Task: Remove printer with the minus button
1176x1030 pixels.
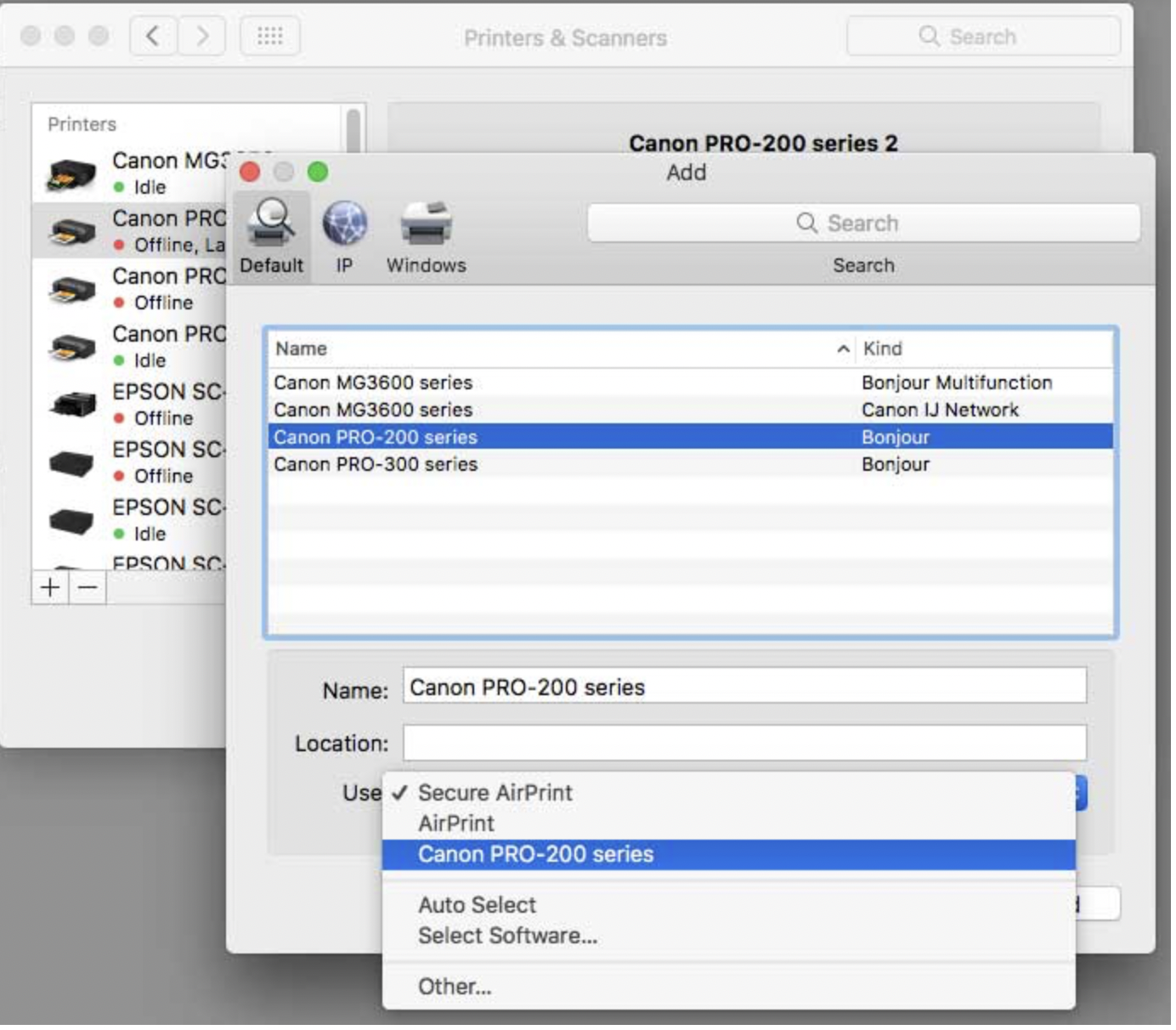Action: 88,590
